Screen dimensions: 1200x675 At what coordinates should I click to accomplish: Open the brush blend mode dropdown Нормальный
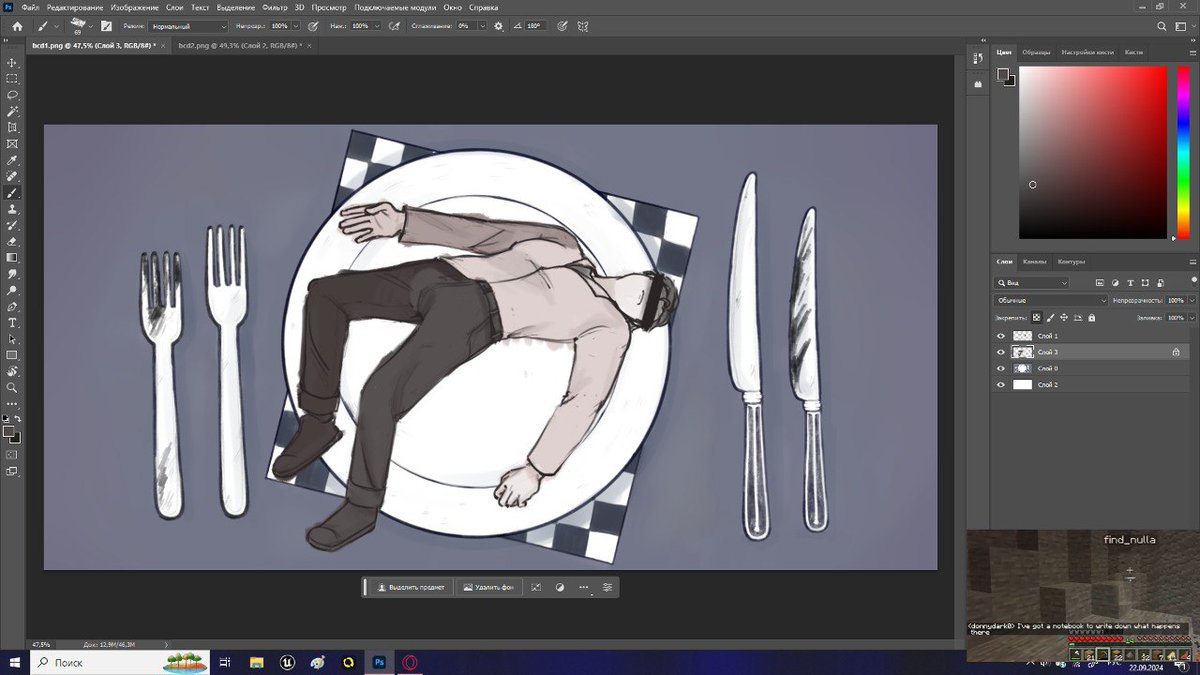pyautogui.click(x=189, y=26)
